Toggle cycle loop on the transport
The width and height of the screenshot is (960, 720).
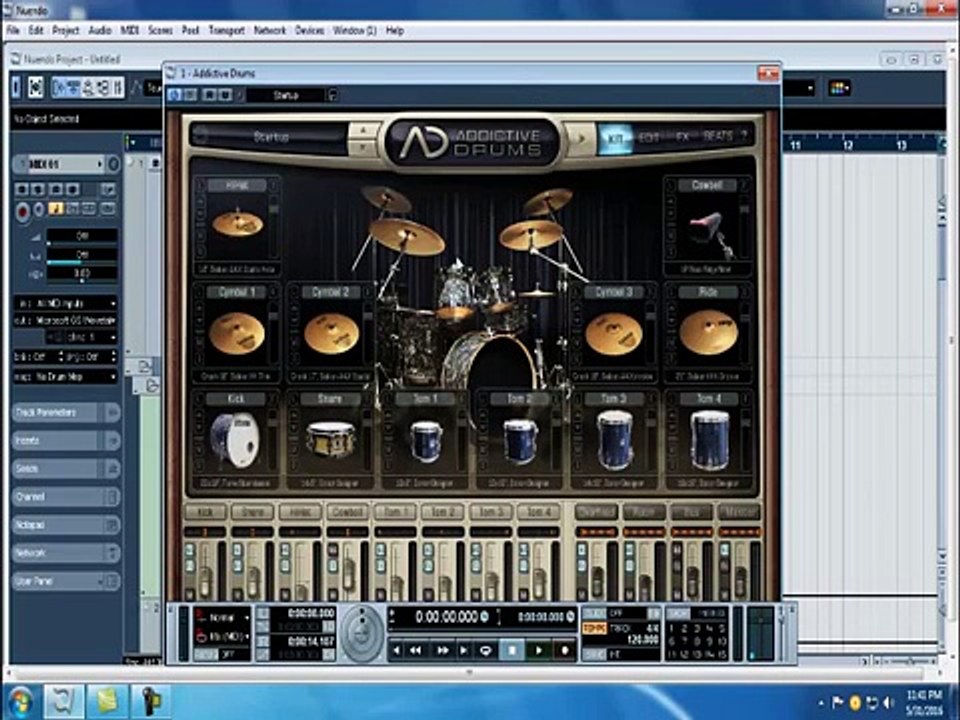pos(486,650)
